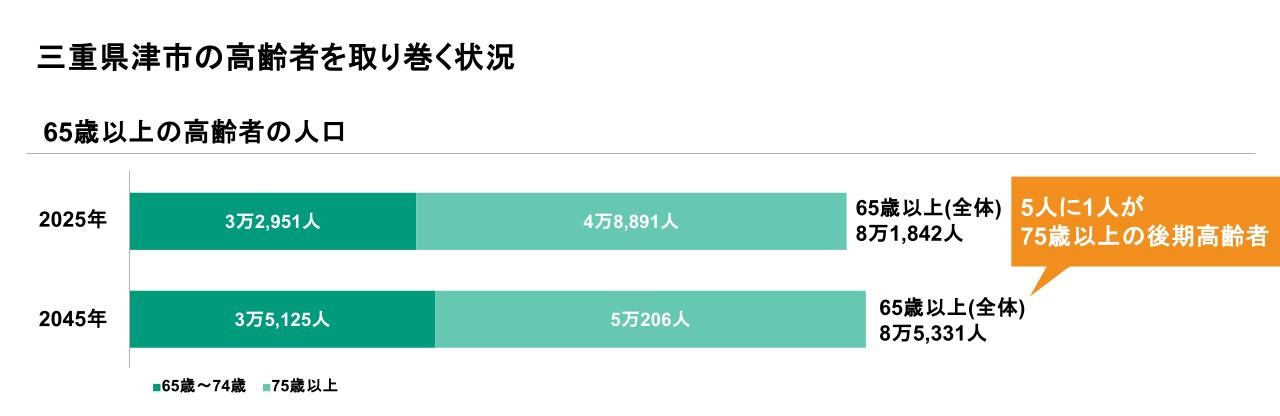Click the light green 75歳以上 legend square
This screenshot has height=416, width=1280.
(266, 386)
